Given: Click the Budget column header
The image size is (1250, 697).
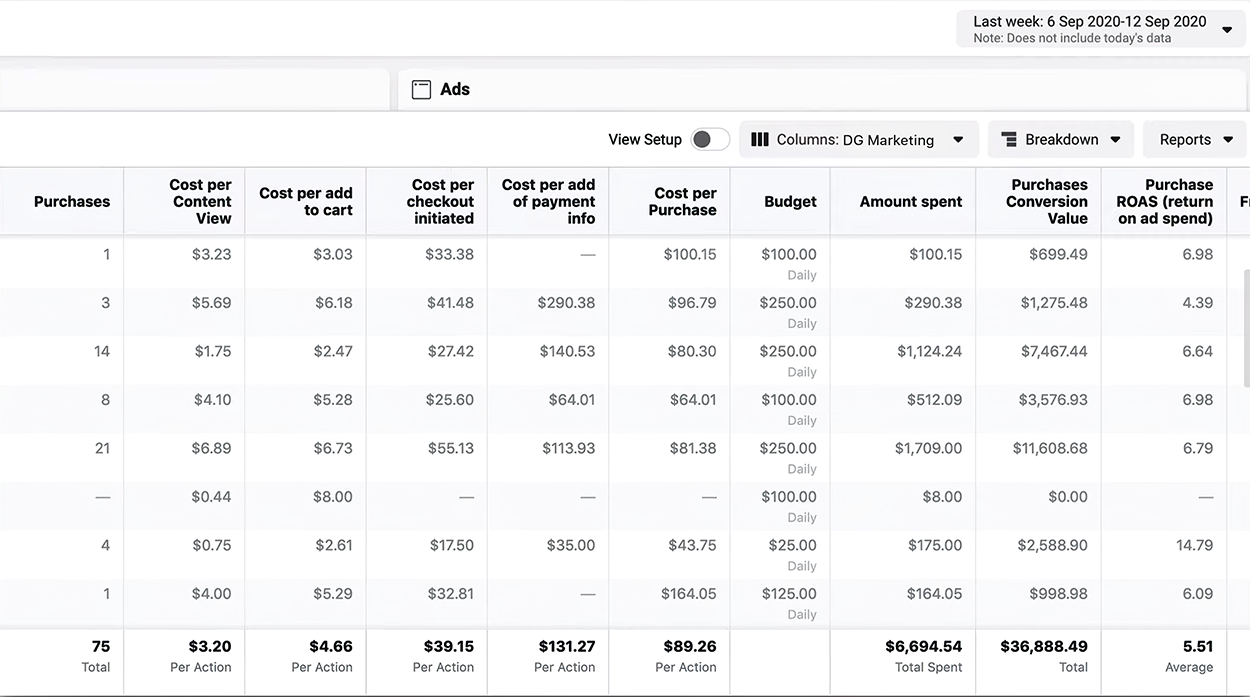Looking at the screenshot, I should tap(790, 201).
